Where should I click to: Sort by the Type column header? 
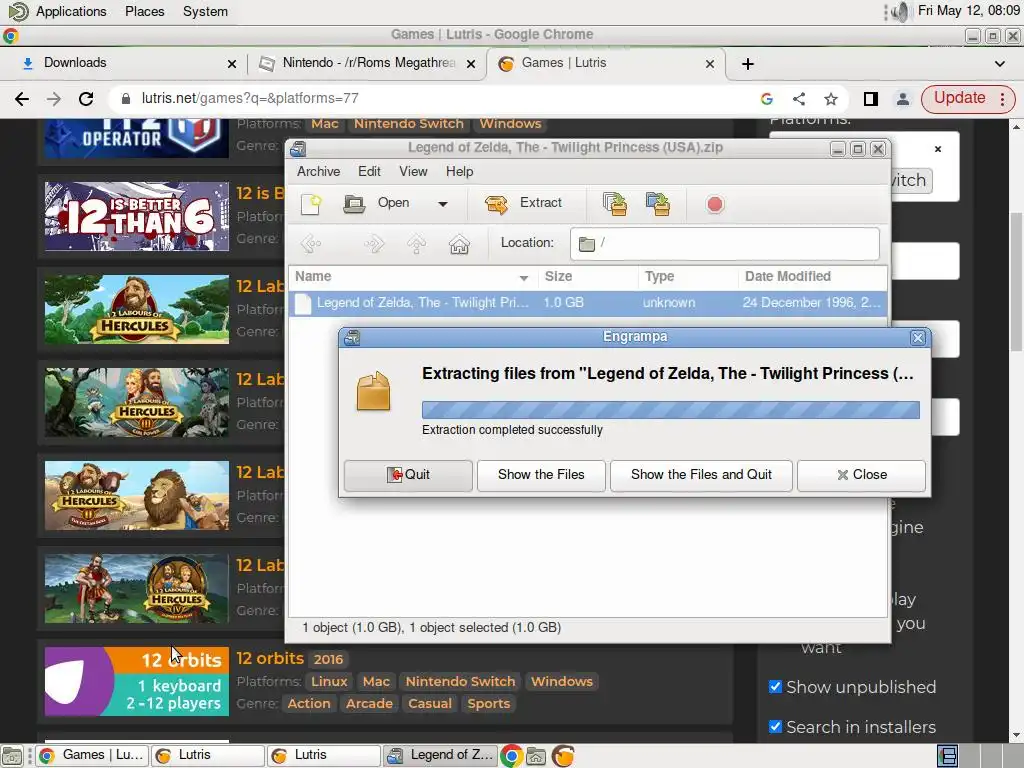pos(688,277)
